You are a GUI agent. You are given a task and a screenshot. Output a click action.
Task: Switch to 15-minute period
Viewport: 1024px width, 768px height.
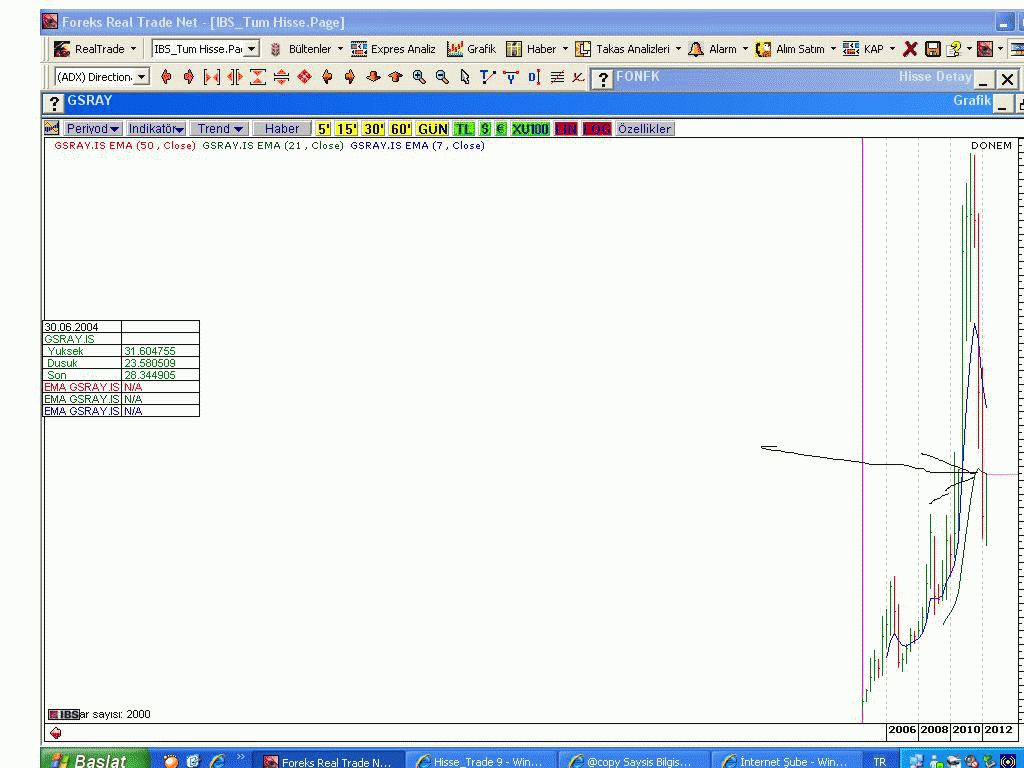(x=346, y=129)
